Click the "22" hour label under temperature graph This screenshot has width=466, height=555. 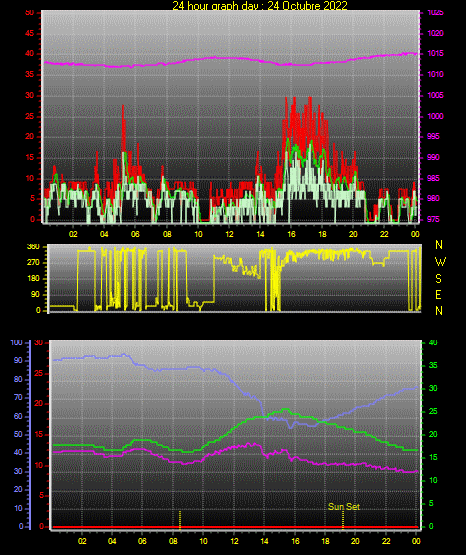386,541
